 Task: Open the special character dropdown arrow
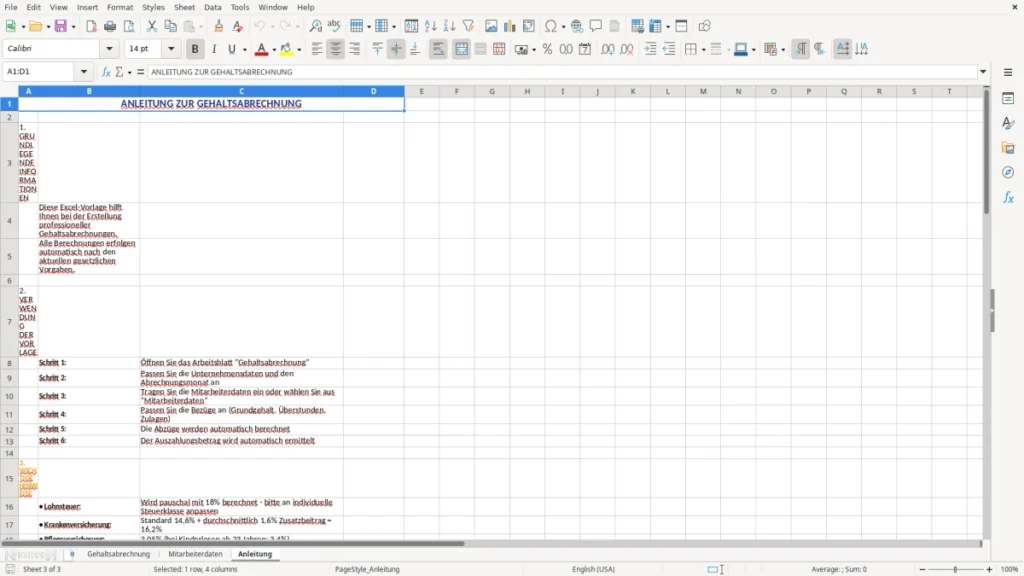tap(563, 27)
